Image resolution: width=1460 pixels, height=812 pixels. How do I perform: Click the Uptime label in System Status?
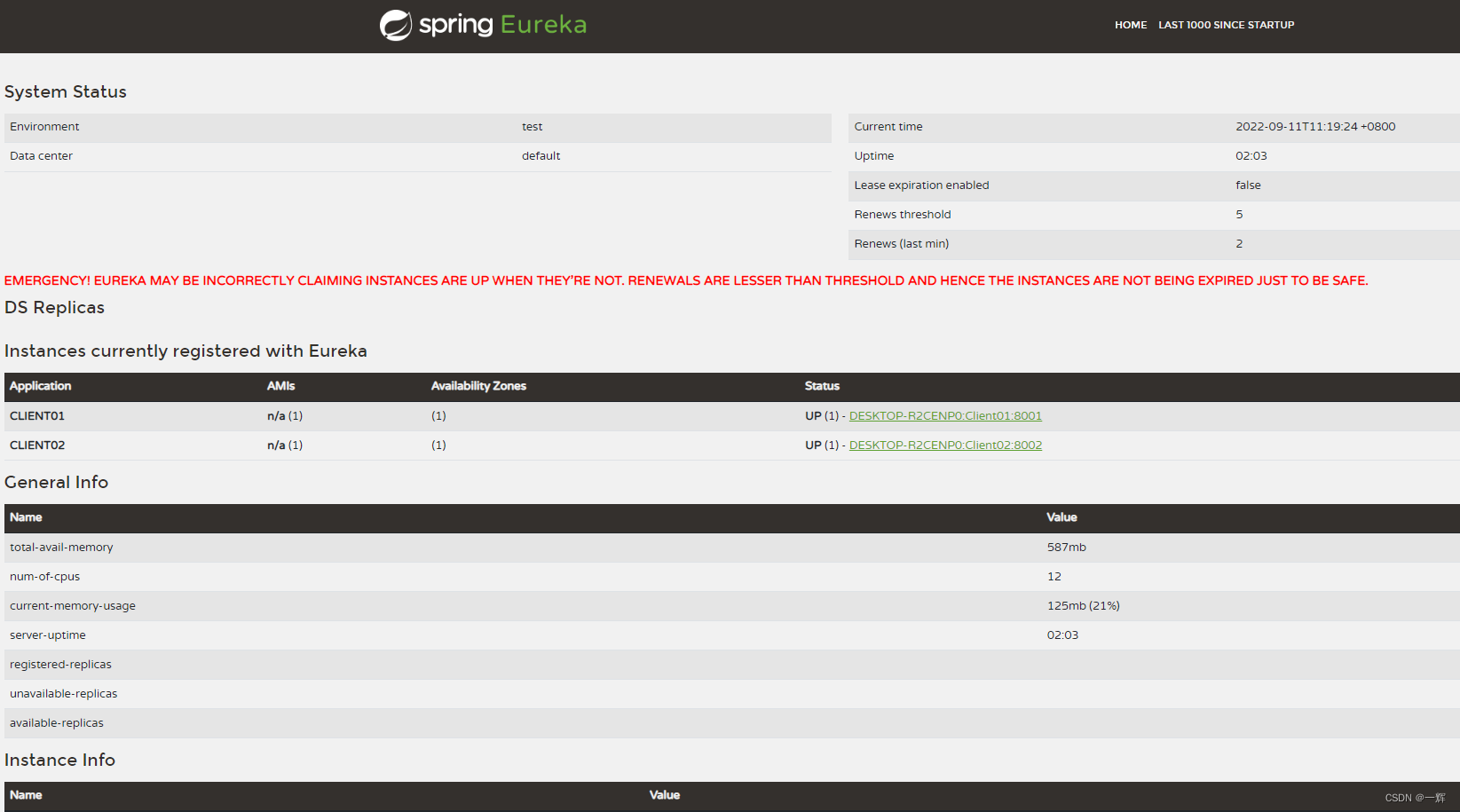pos(874,156)
